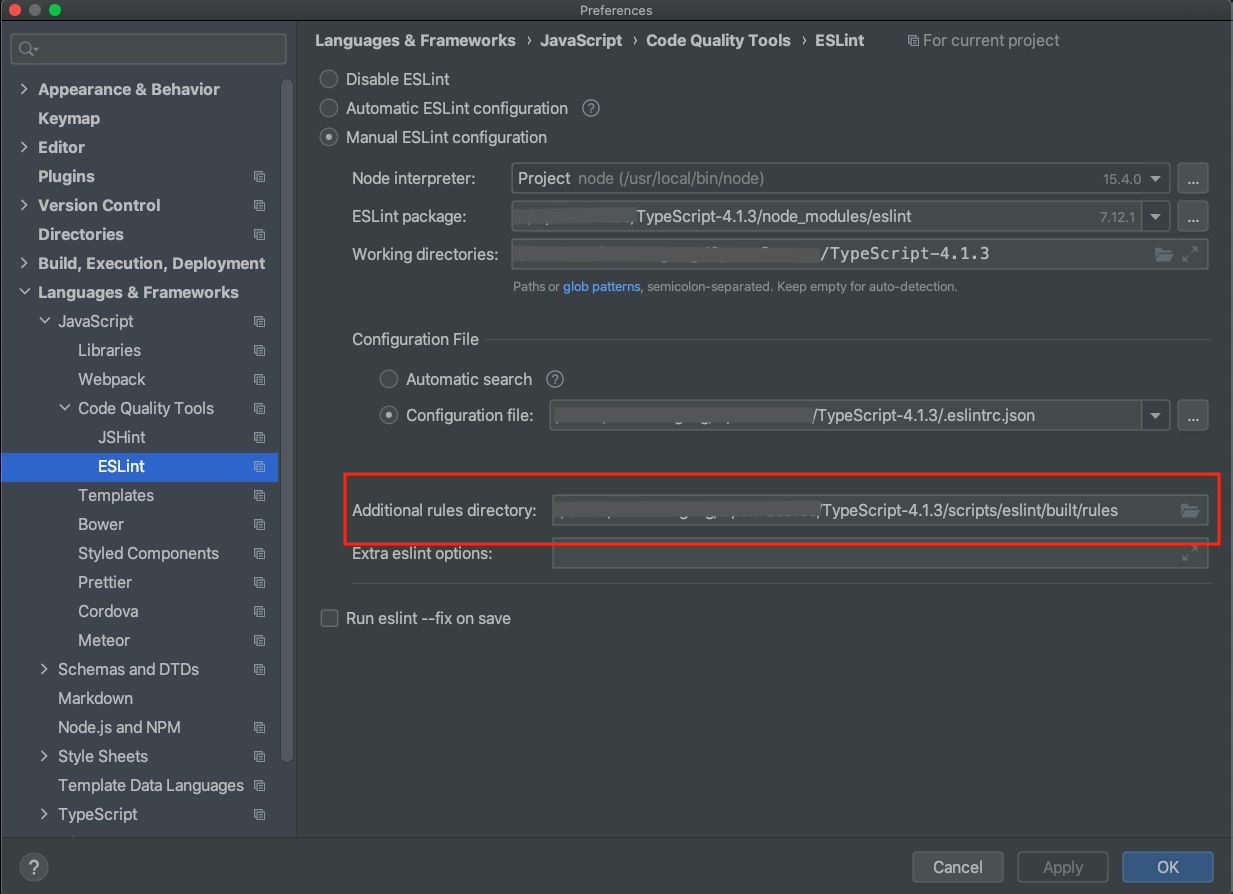Select the Automatic search radio button
Screen dimensions: 1233x894
tap(388, 379)
